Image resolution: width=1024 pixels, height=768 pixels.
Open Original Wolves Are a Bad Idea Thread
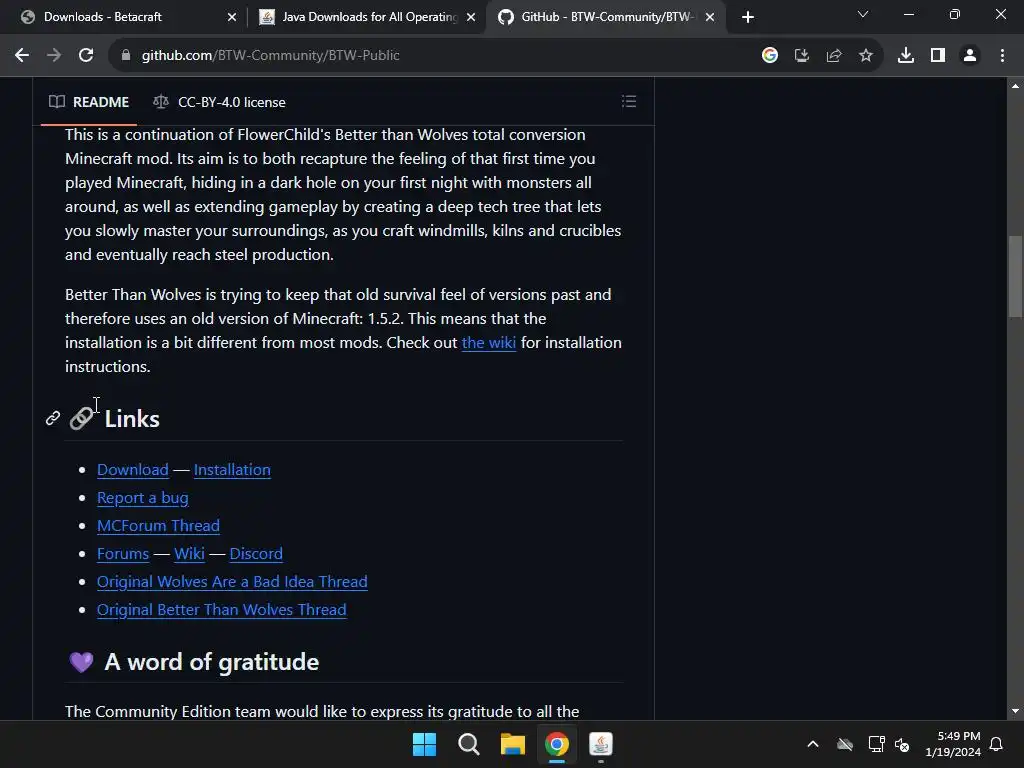pyautogui.click(x=232, y=582)
